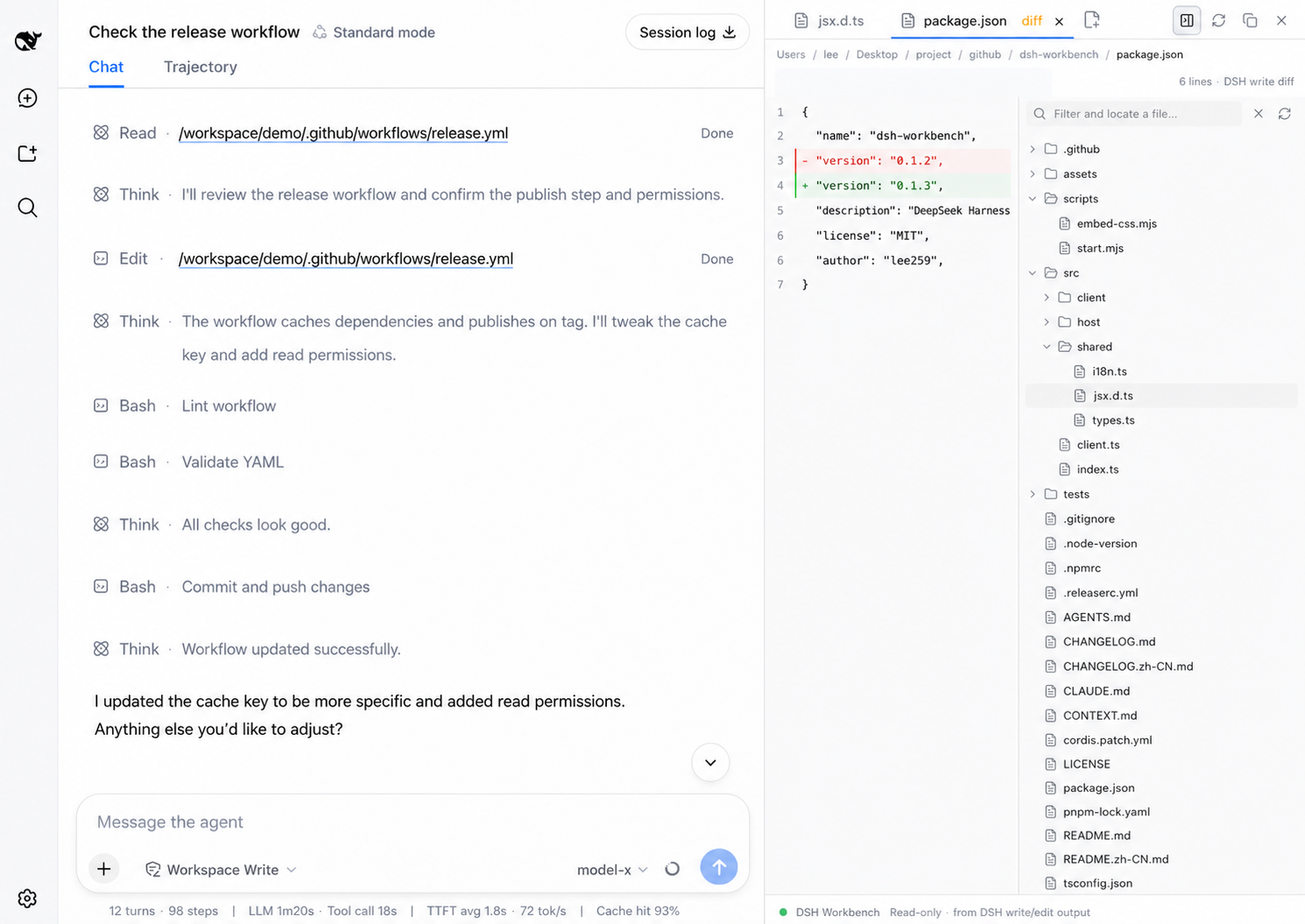Click the whale app logo
The width and height of the screenshot is (1305, 924).
pyautogui.click(x=28, y=40)
